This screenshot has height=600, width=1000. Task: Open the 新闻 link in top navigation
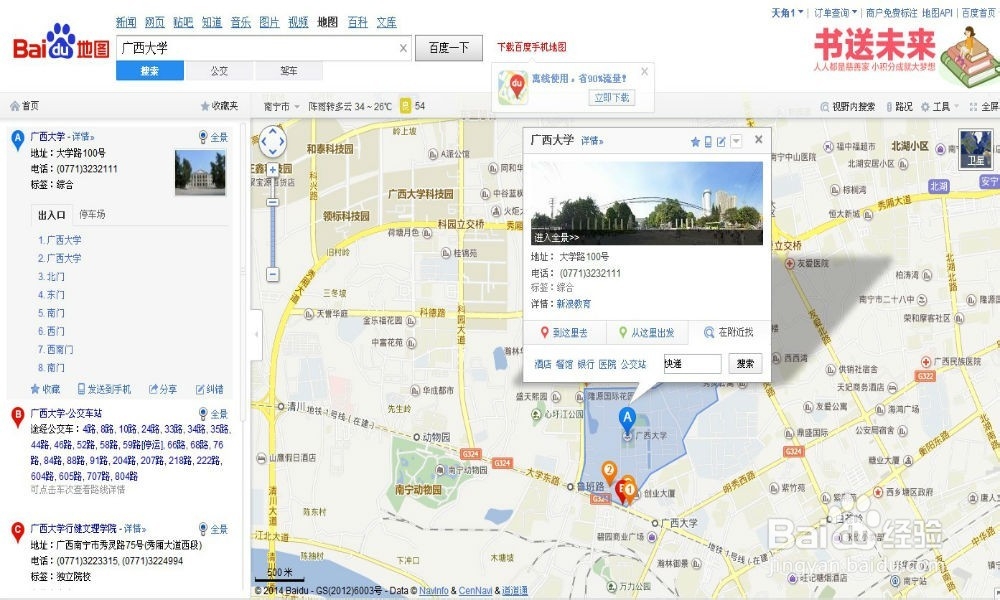pyautogui.click(x=126, y=22)
